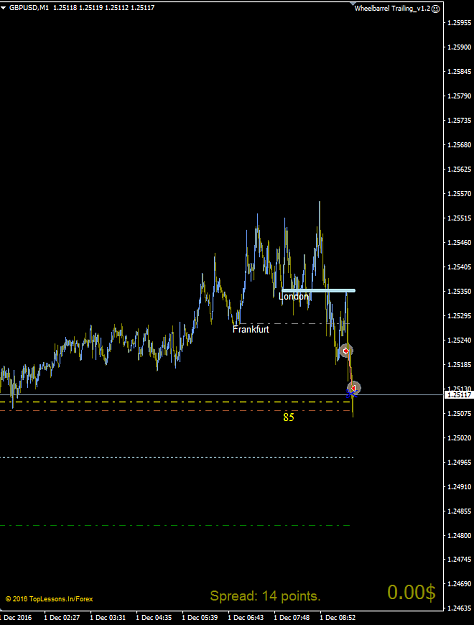
Task: Click the 1.25295 price scale label
Action: [x=459, y=316]
